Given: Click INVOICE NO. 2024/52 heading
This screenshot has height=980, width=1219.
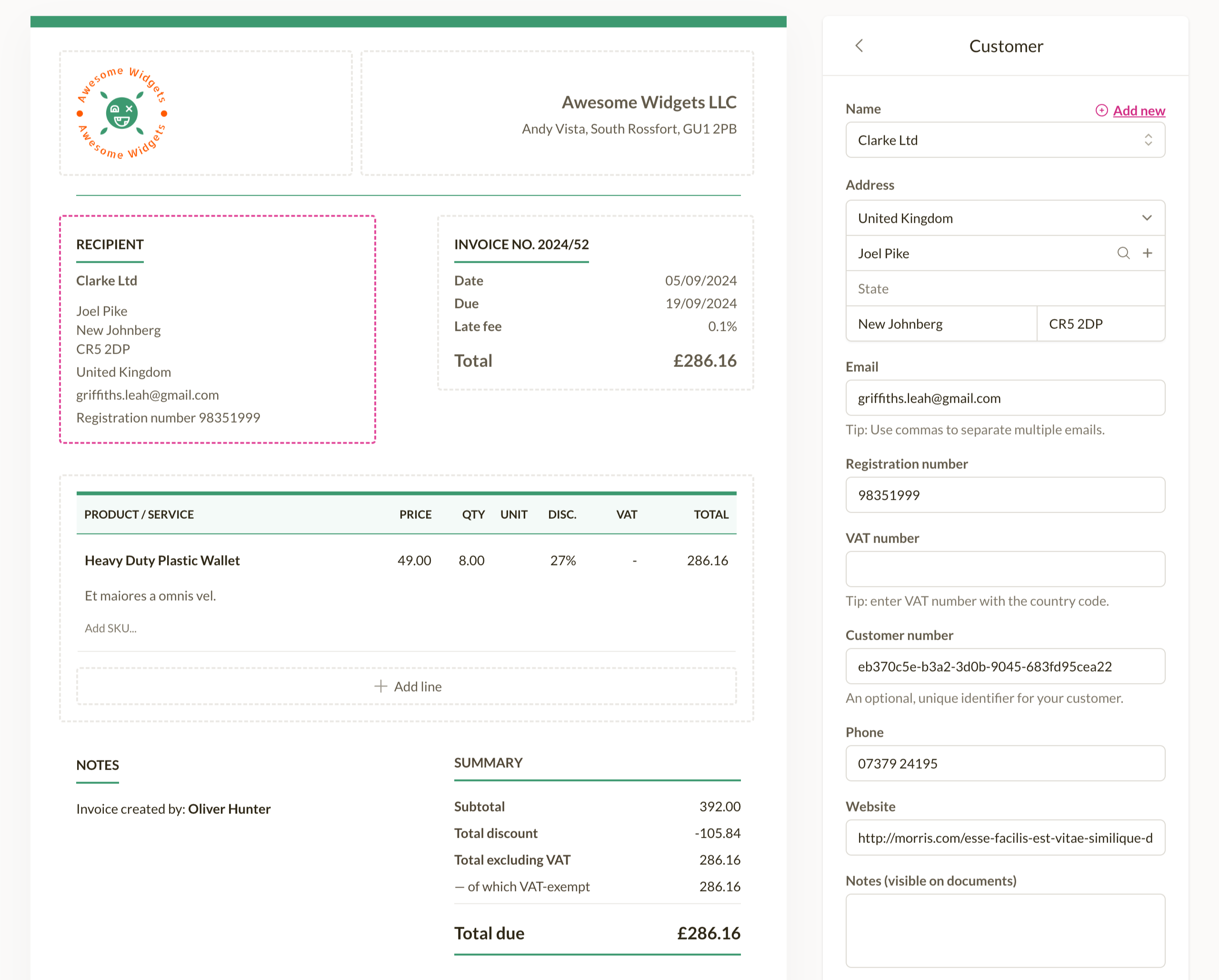Looking at the screenshot, I should (521, 245).
